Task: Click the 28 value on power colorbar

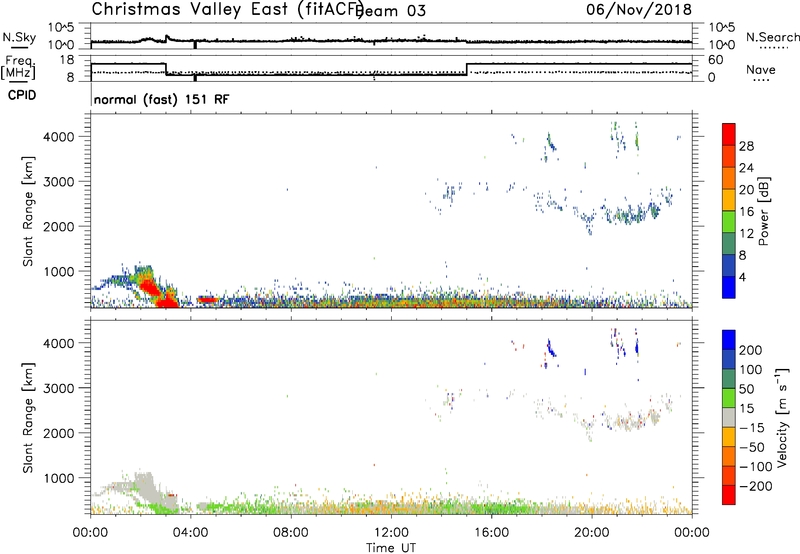Action: pos(746,146)
